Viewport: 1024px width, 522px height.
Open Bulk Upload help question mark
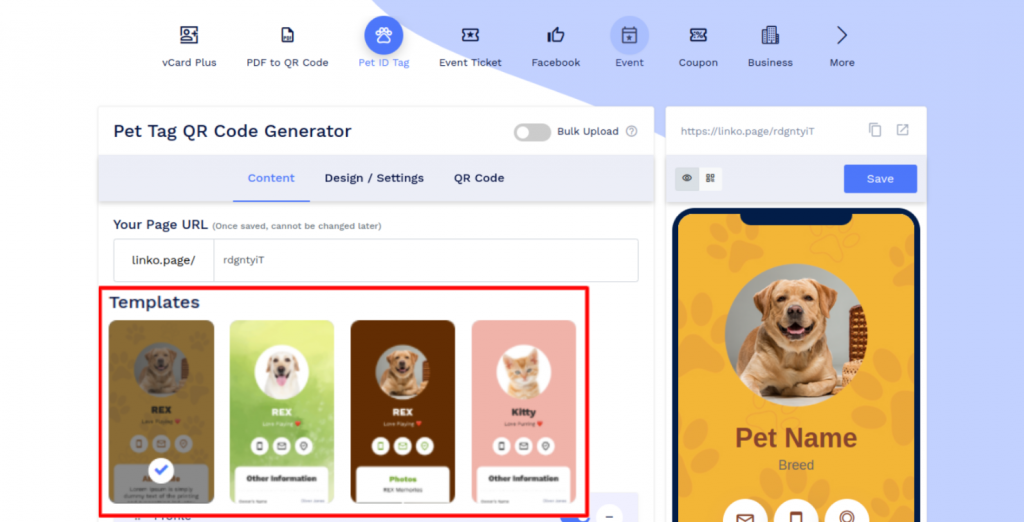point(632,131)
